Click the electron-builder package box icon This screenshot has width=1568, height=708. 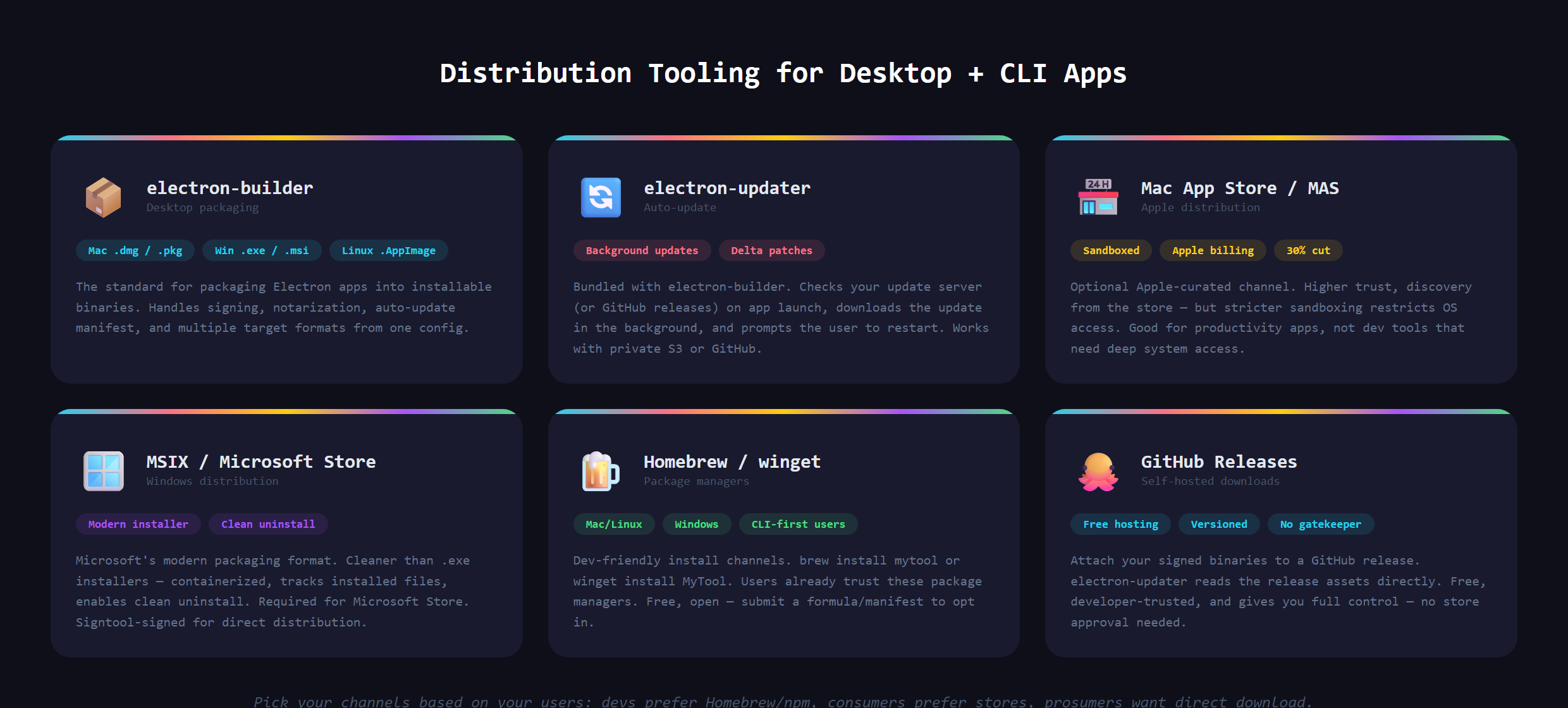point(103,197)
